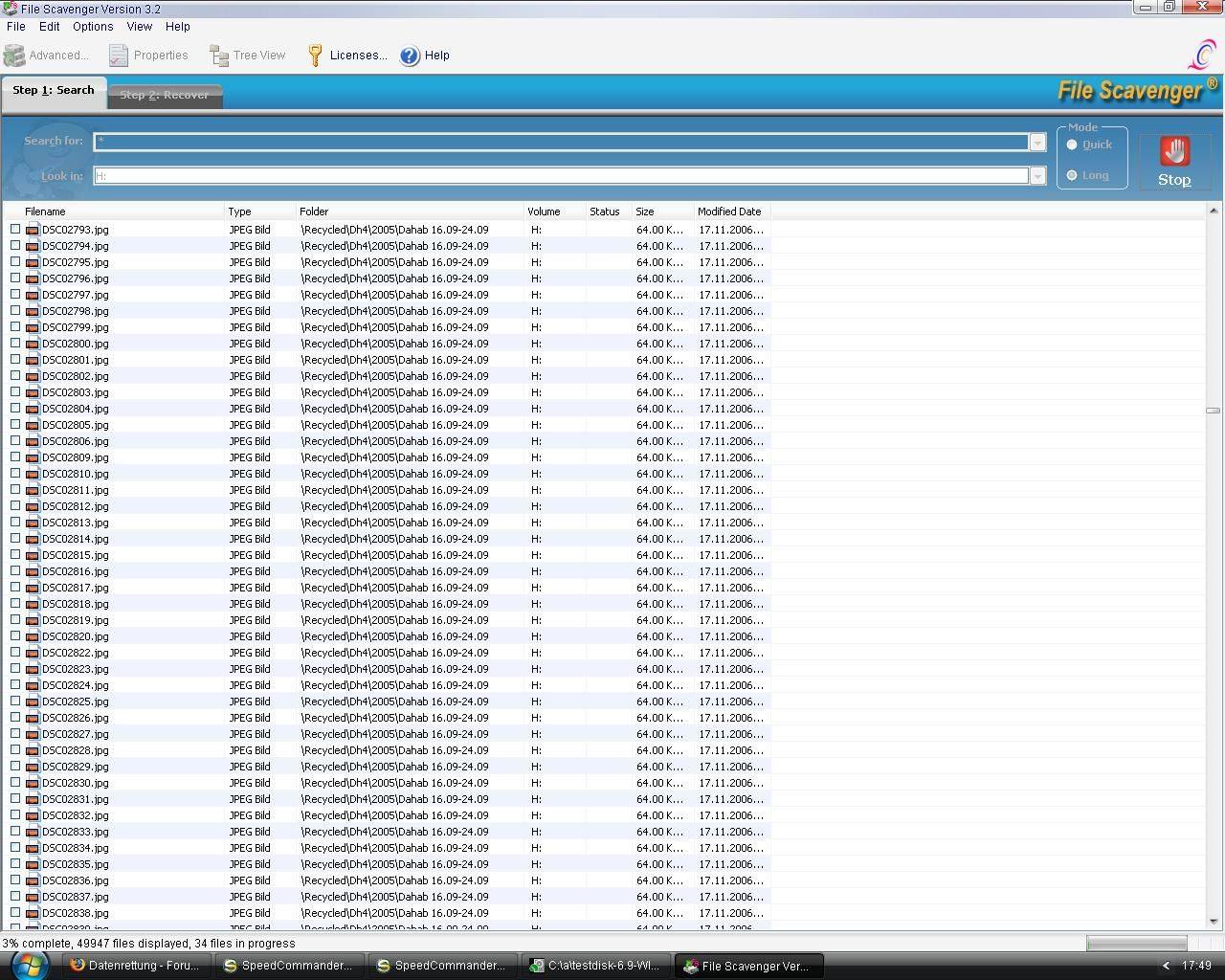This screenshot has width=1225, height=980.
Task: Sort by the Size column header
Action: click(662, 212)
